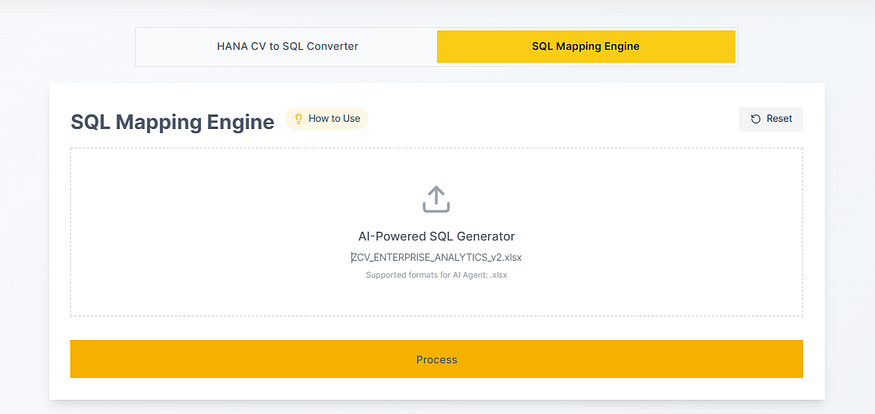
Task: Click the text cursor before the file name
Action: [x=351, y=257]
